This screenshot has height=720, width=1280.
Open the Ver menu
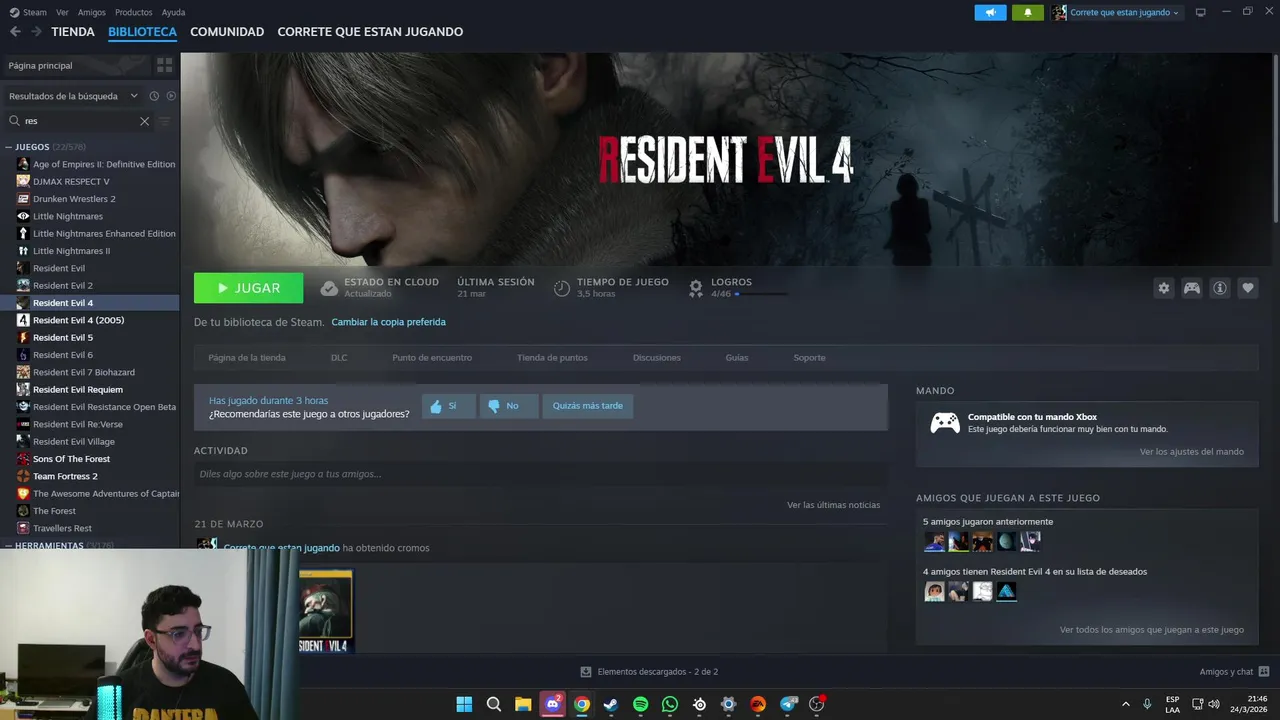[62, 12]
